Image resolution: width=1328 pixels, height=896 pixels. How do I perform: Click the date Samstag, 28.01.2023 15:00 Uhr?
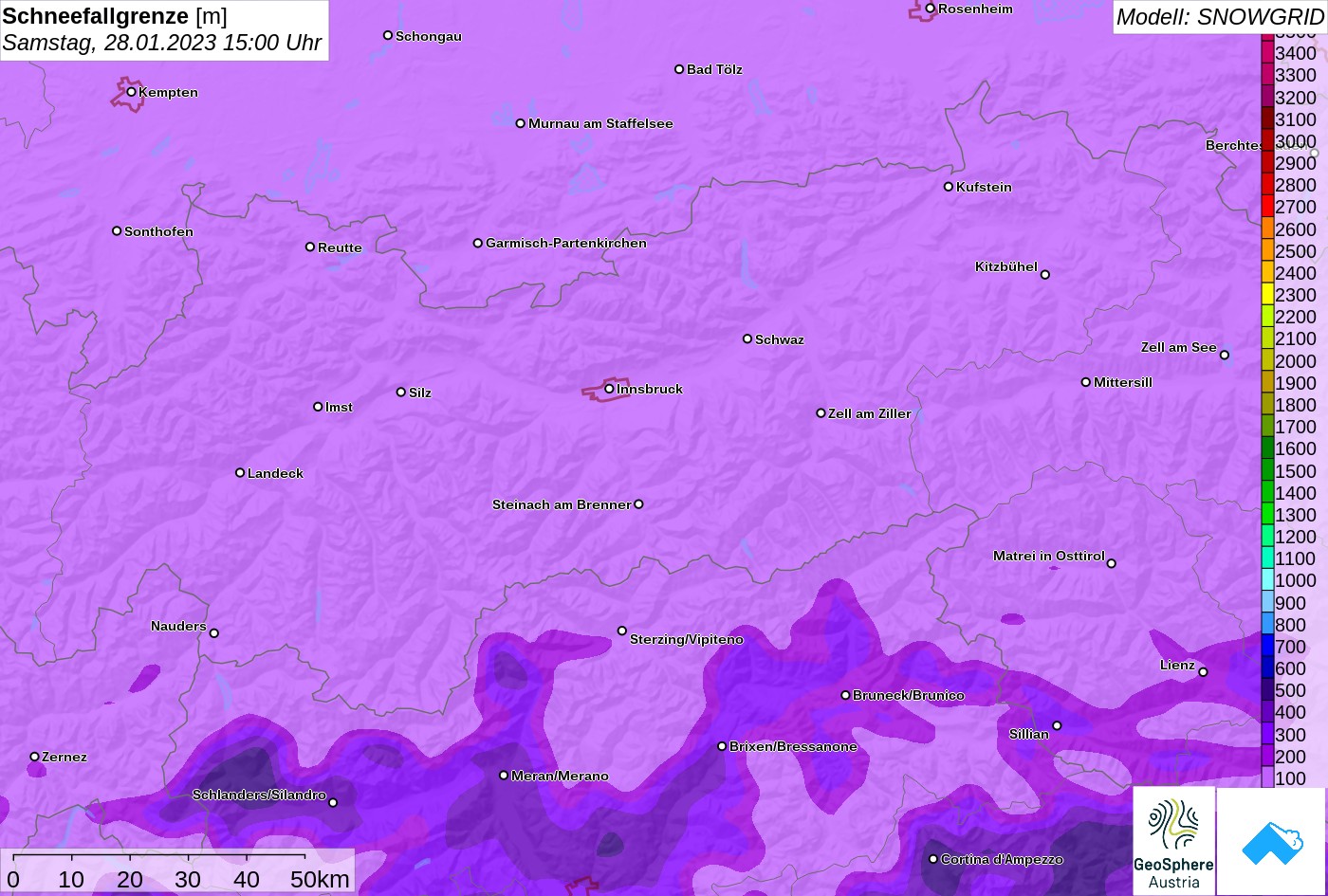click(x=162, y=43)
